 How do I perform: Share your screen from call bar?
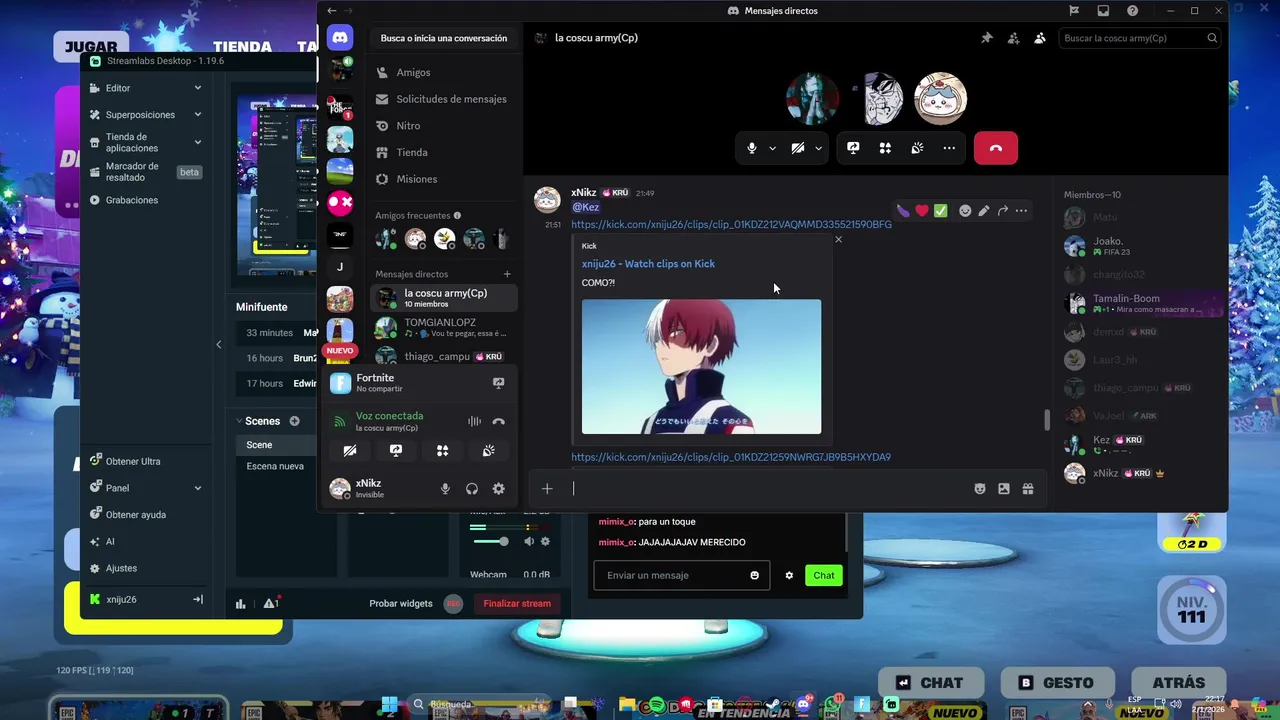[853, 148]
